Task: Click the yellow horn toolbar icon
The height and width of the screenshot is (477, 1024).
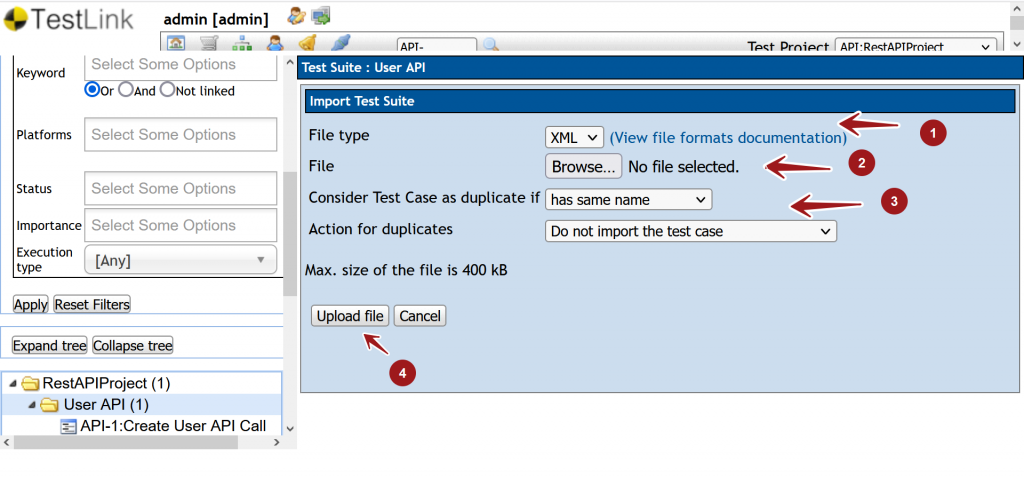Action: coord(308,44)
